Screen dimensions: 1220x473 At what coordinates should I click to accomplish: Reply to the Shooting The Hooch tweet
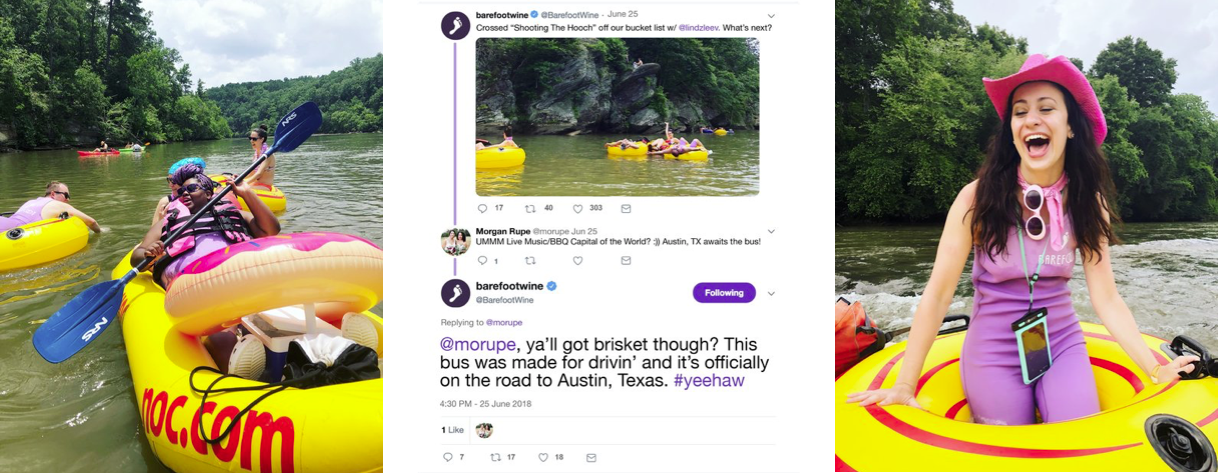tap(482, 209)
